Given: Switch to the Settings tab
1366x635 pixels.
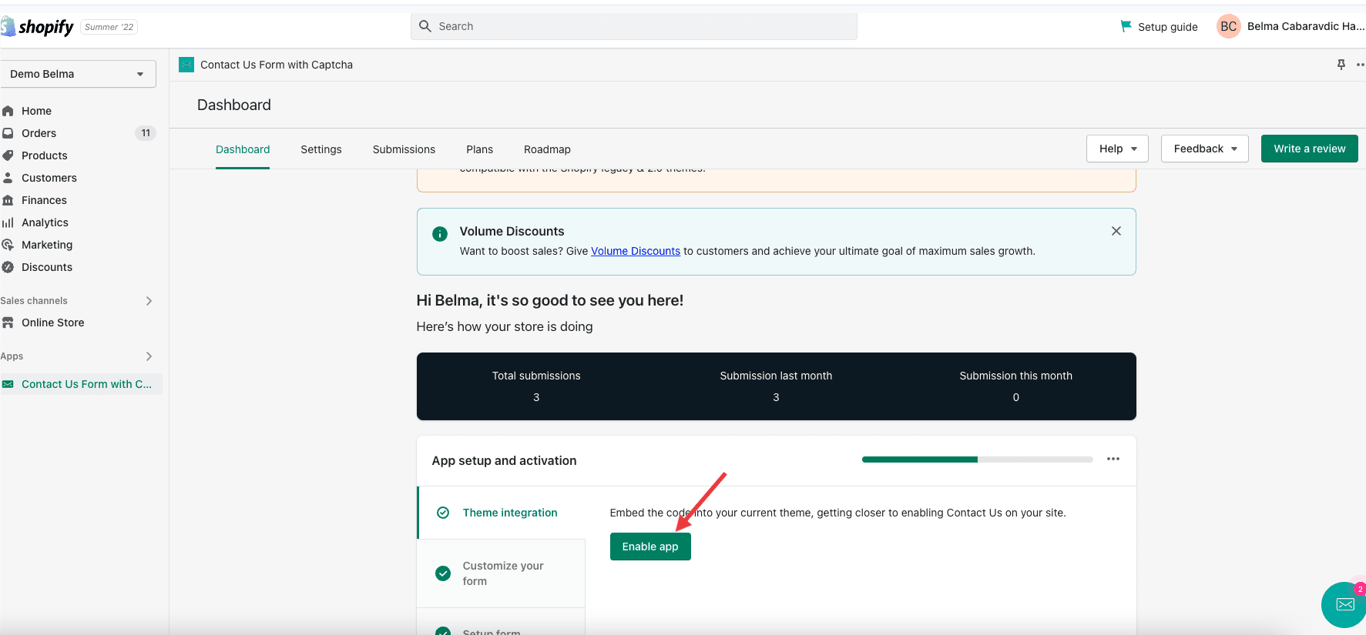Looking at the screenshot, I should (x=321, y=149).
